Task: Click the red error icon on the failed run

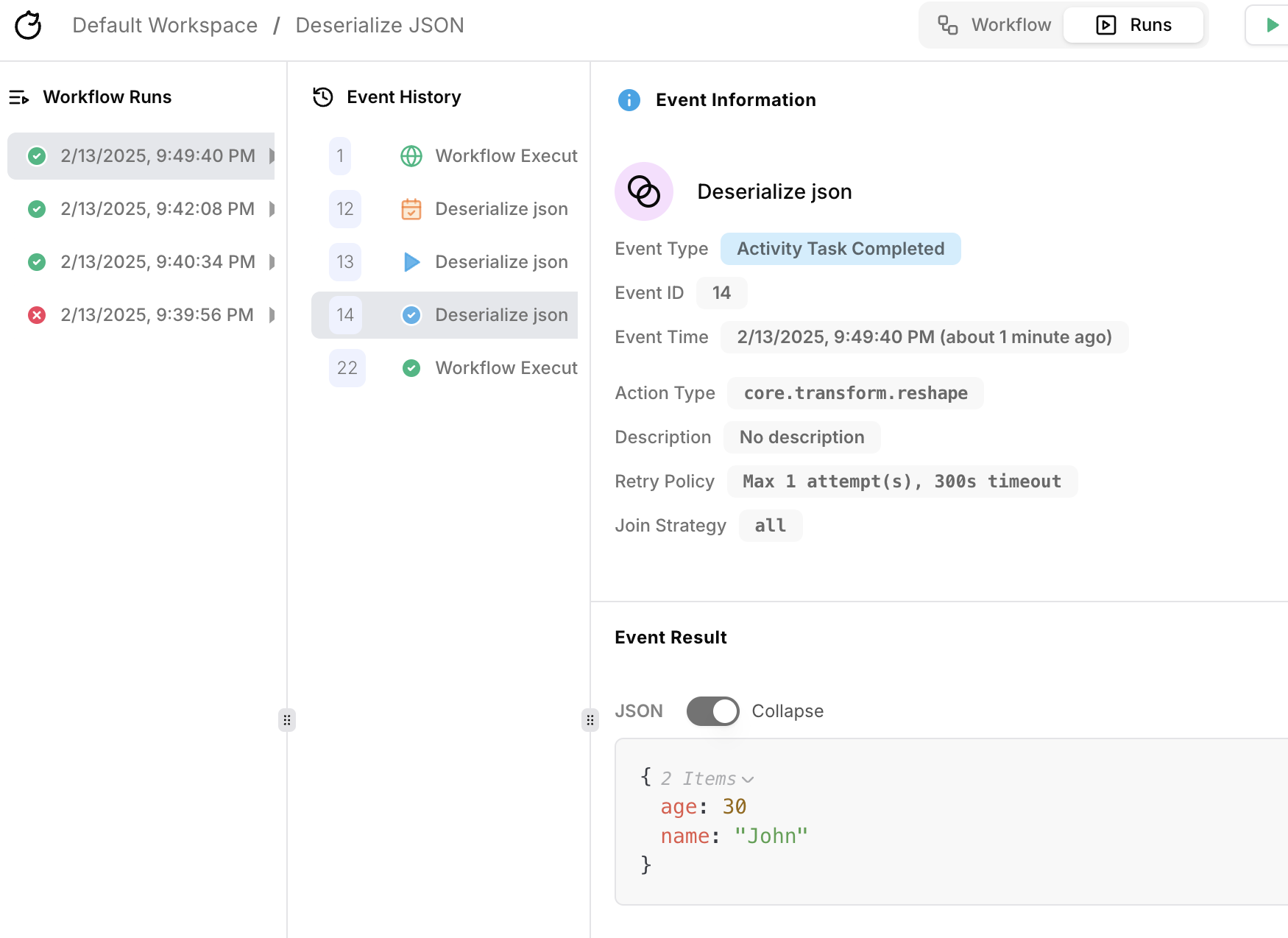Action: pyautogui.click(x=37, y=314)
